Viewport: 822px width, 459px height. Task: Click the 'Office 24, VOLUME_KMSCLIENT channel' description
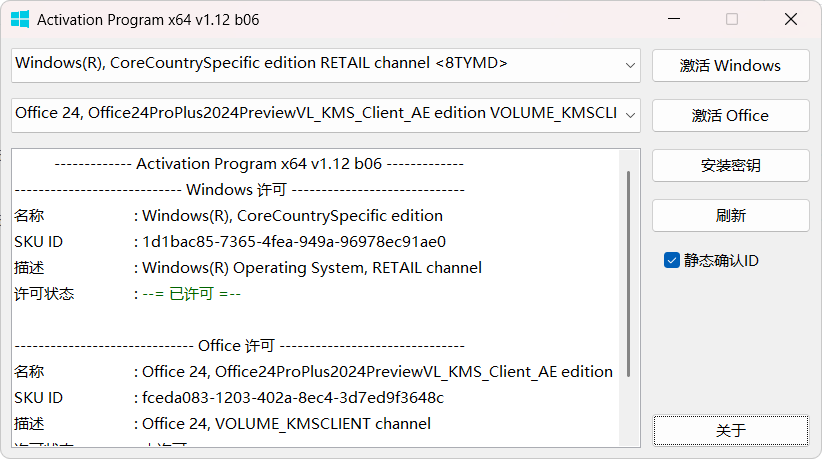pyautogui.click(x=286, y=423)
